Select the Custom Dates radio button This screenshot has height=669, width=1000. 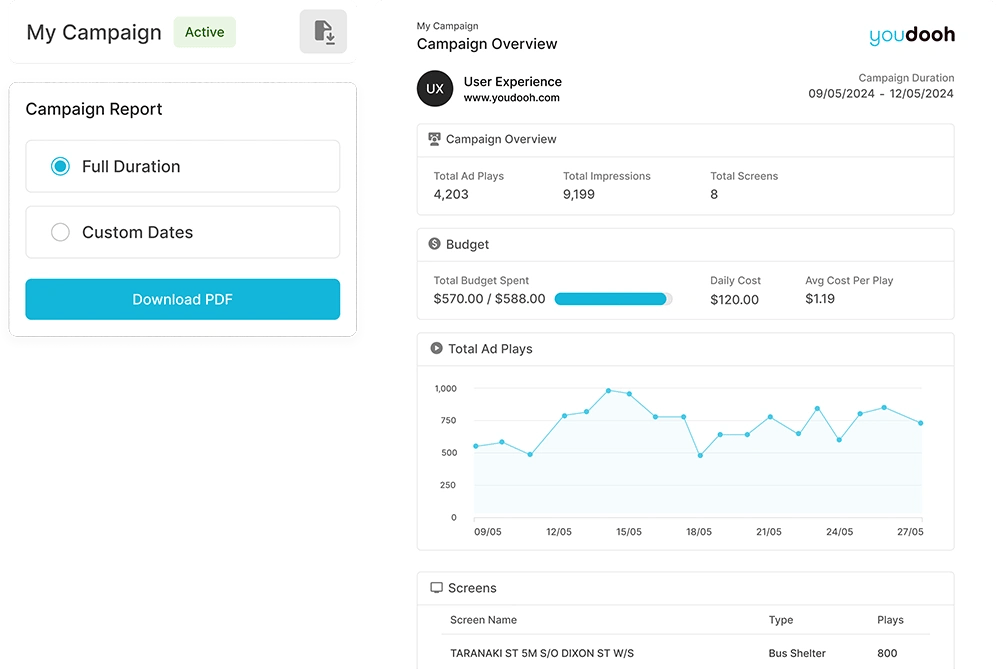click(x=60, y=233)
